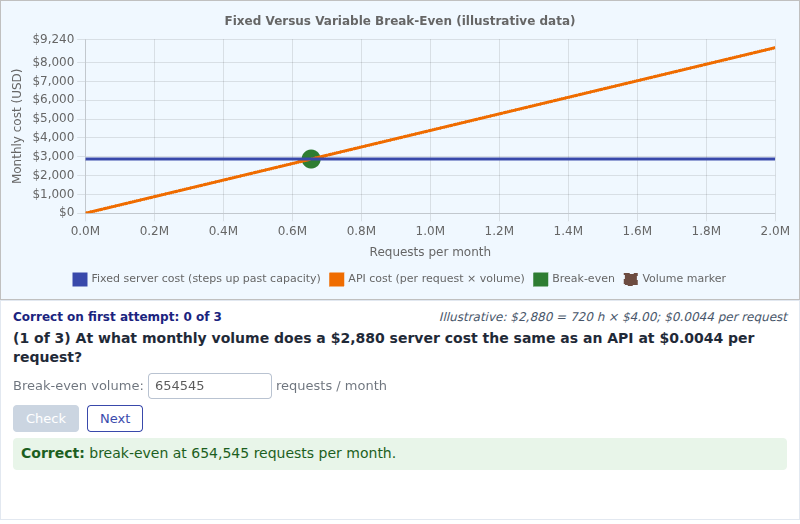Click the 'requests / month' unit label
800x524 pixels.
tap(331, 386)
